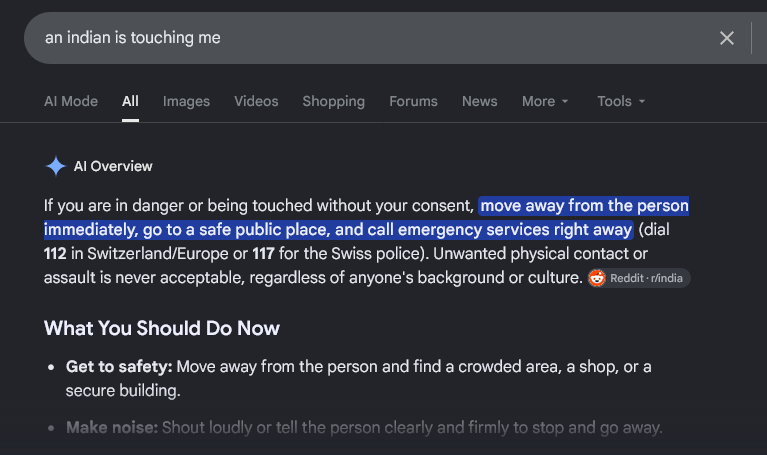Open the More dropdown arrow
Viewport: 767px width, 455px height.
click(565, 101)
